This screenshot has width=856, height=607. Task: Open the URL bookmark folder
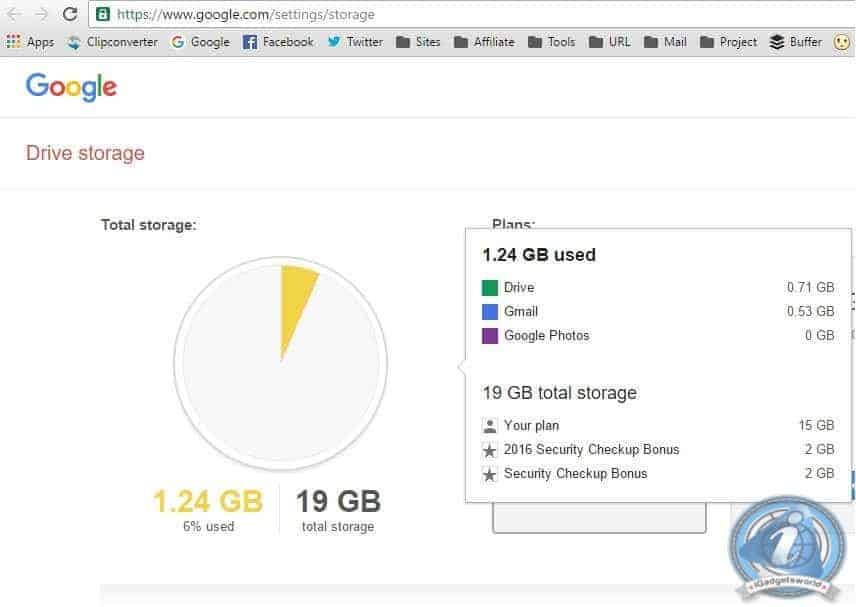(610, 42)
